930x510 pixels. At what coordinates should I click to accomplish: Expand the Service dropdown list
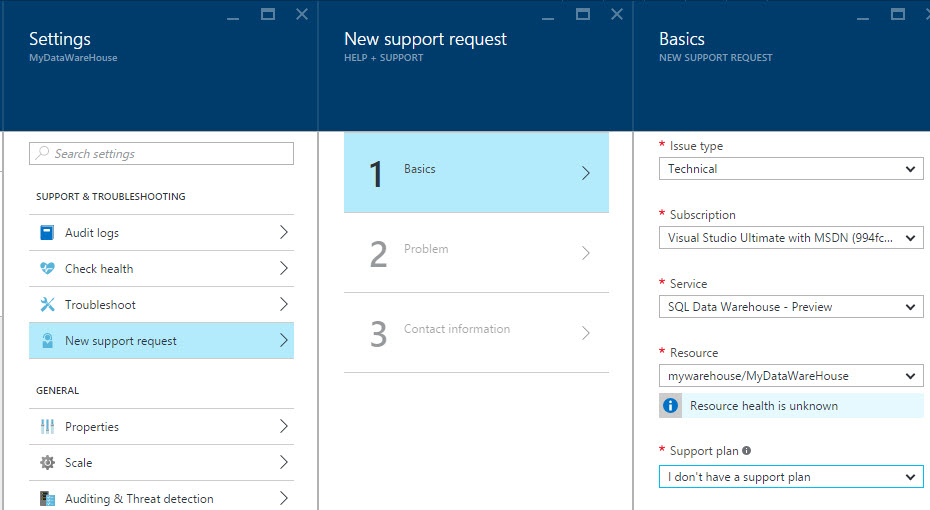[x=790, y=307]
